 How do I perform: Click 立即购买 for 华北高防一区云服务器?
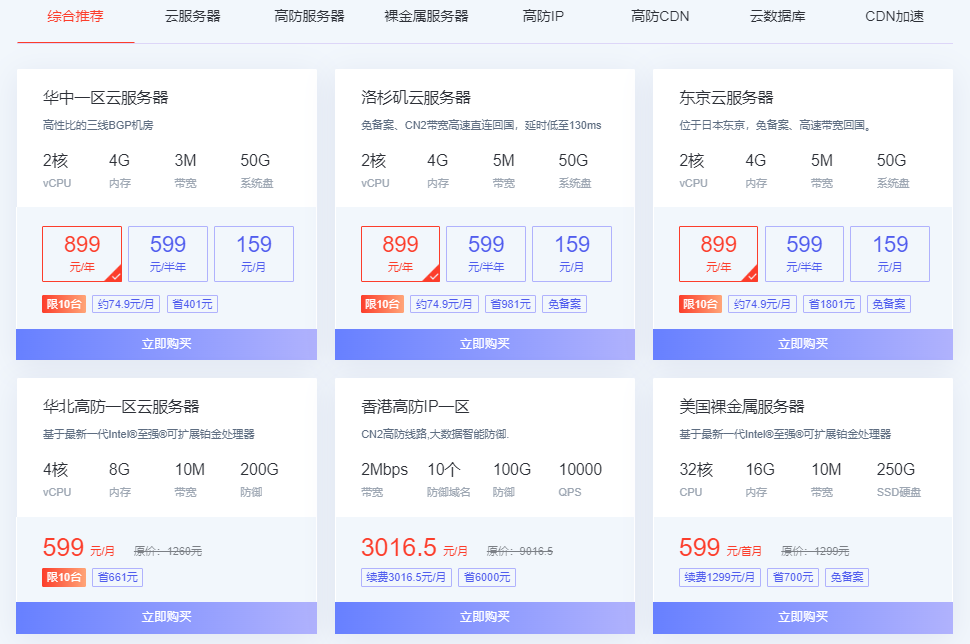click(x=166, y=617)
